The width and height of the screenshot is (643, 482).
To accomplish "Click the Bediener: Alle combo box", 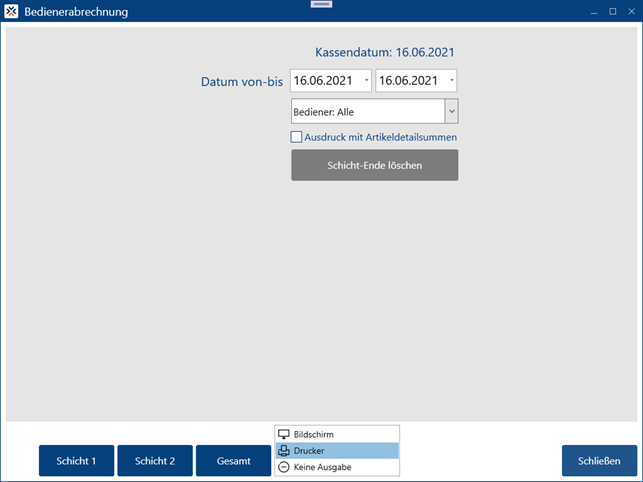I will pyautogui.click(x=367, y=111).
